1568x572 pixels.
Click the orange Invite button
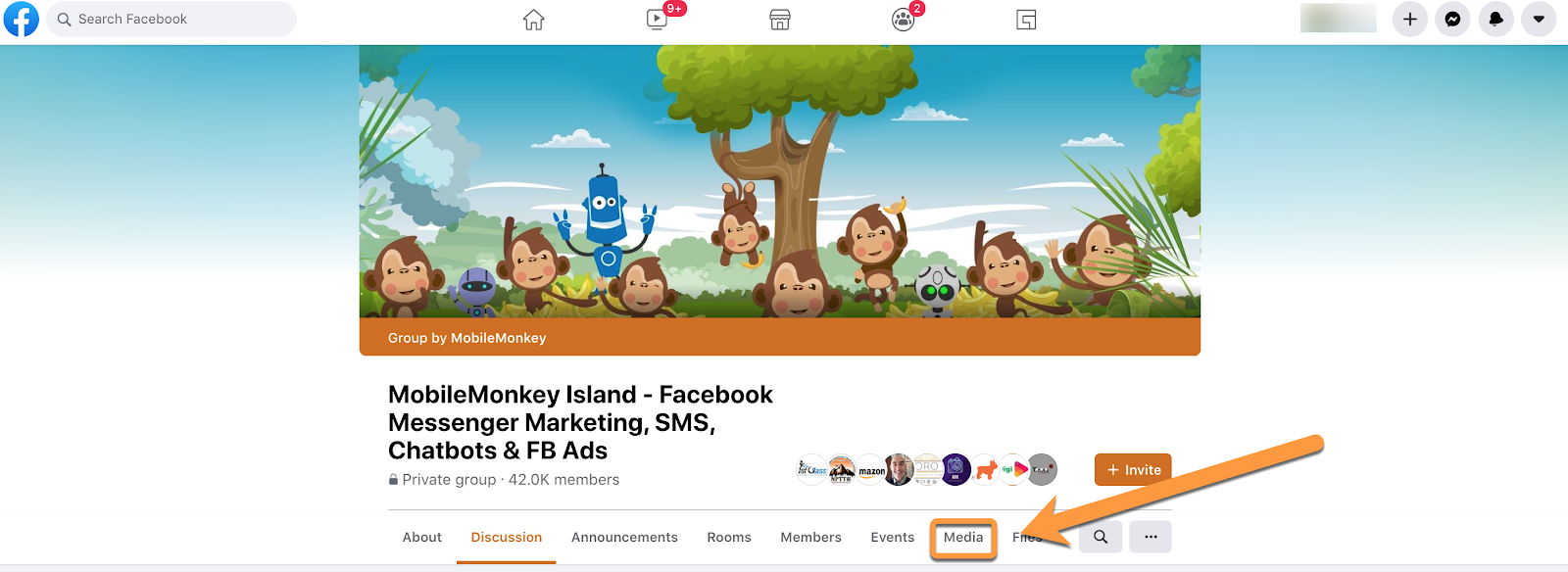point(1133,470)
